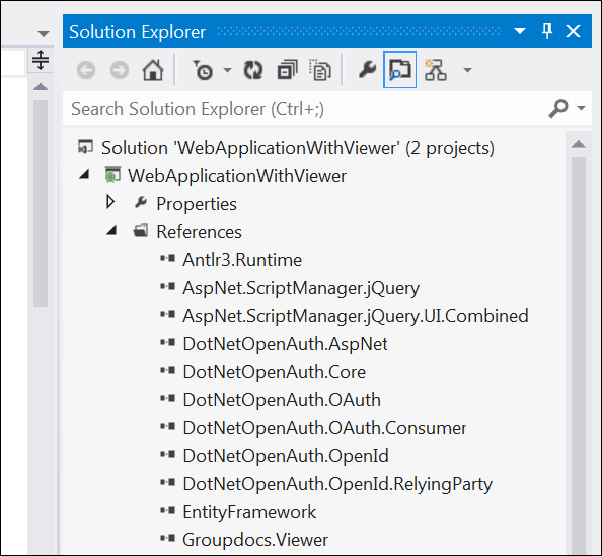Screen dimensions: 602x556
Task: Open the Pending Changes Filter dropdown arrow
Action: [x=227, y=70]
